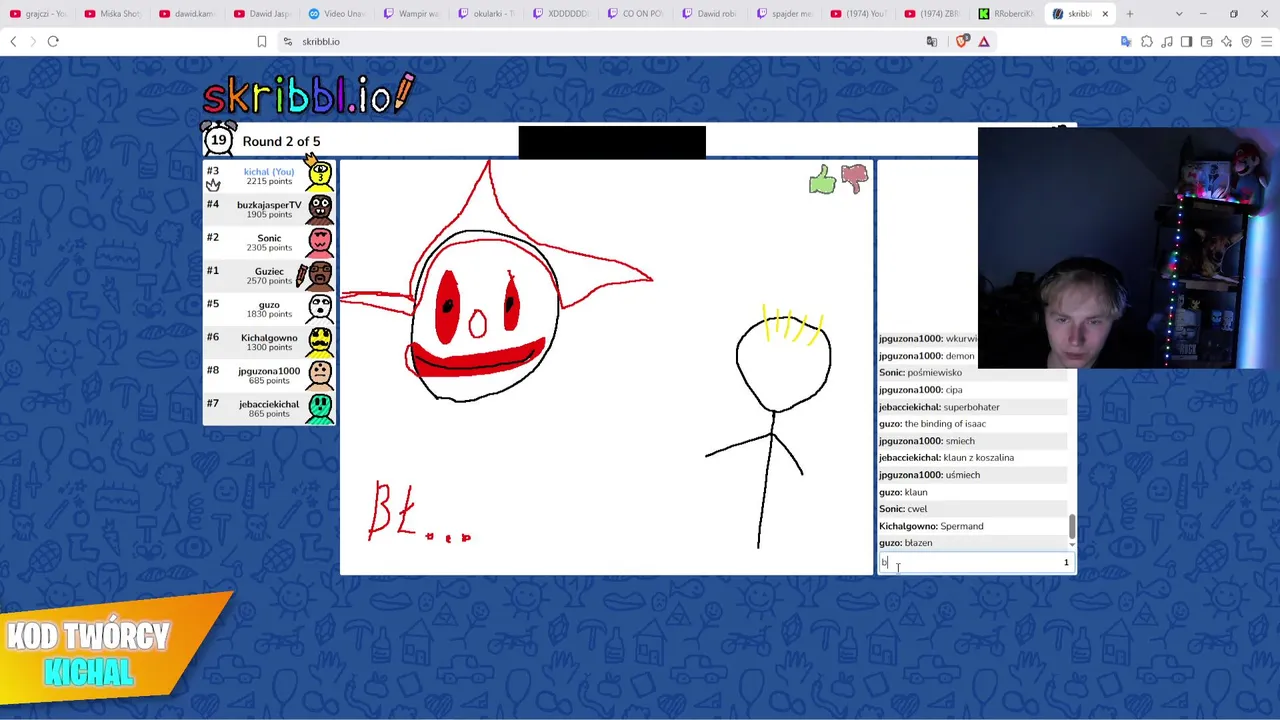Open a new browser tab
Screen dimensions: 1280x720
(x=1130, y=14)
